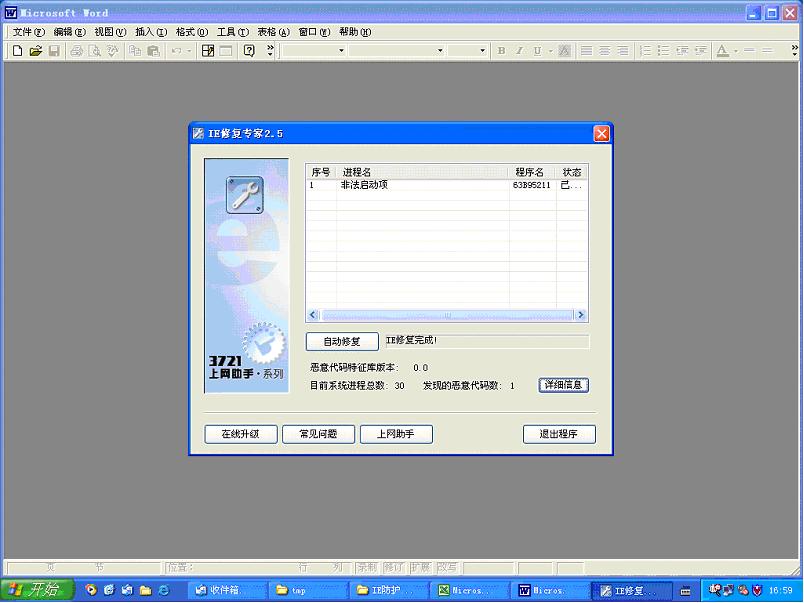Copy using the Word toolbar icon

click(x=135, y=51)
